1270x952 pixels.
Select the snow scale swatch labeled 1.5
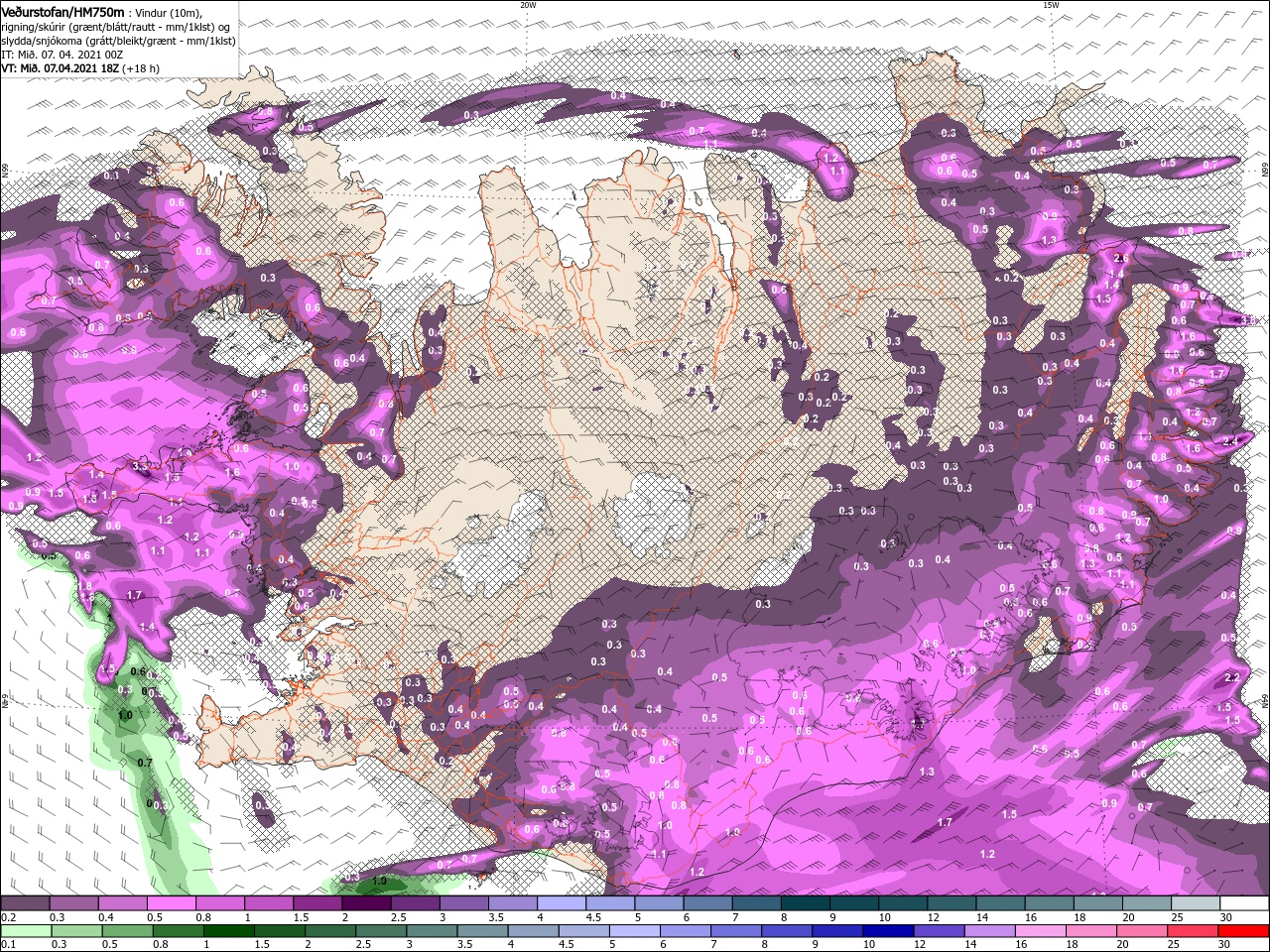[x=317, y=903]
